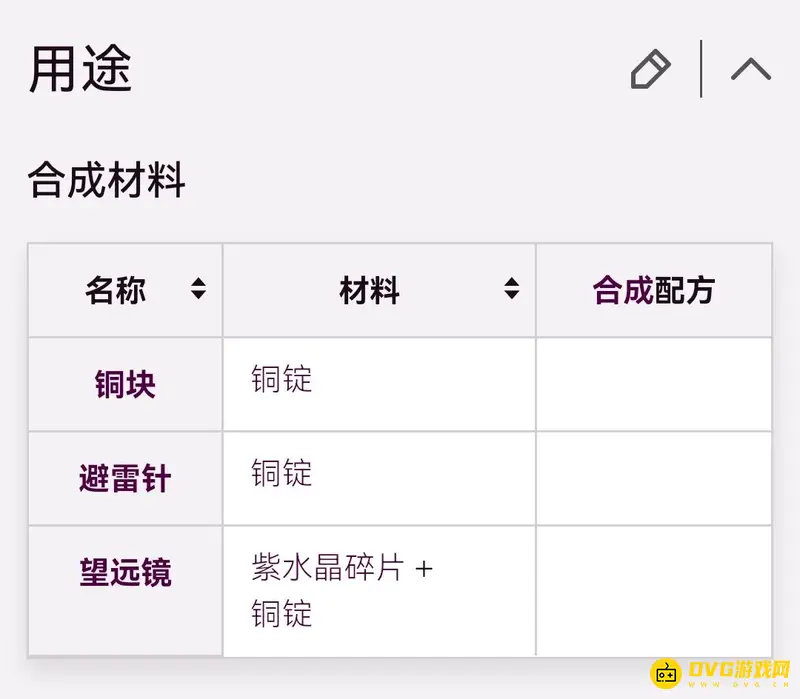Click 紫水晶碎片 in the 望远镜 row
Viewport: 800px width, 699px height.
(x=328, y=568)
